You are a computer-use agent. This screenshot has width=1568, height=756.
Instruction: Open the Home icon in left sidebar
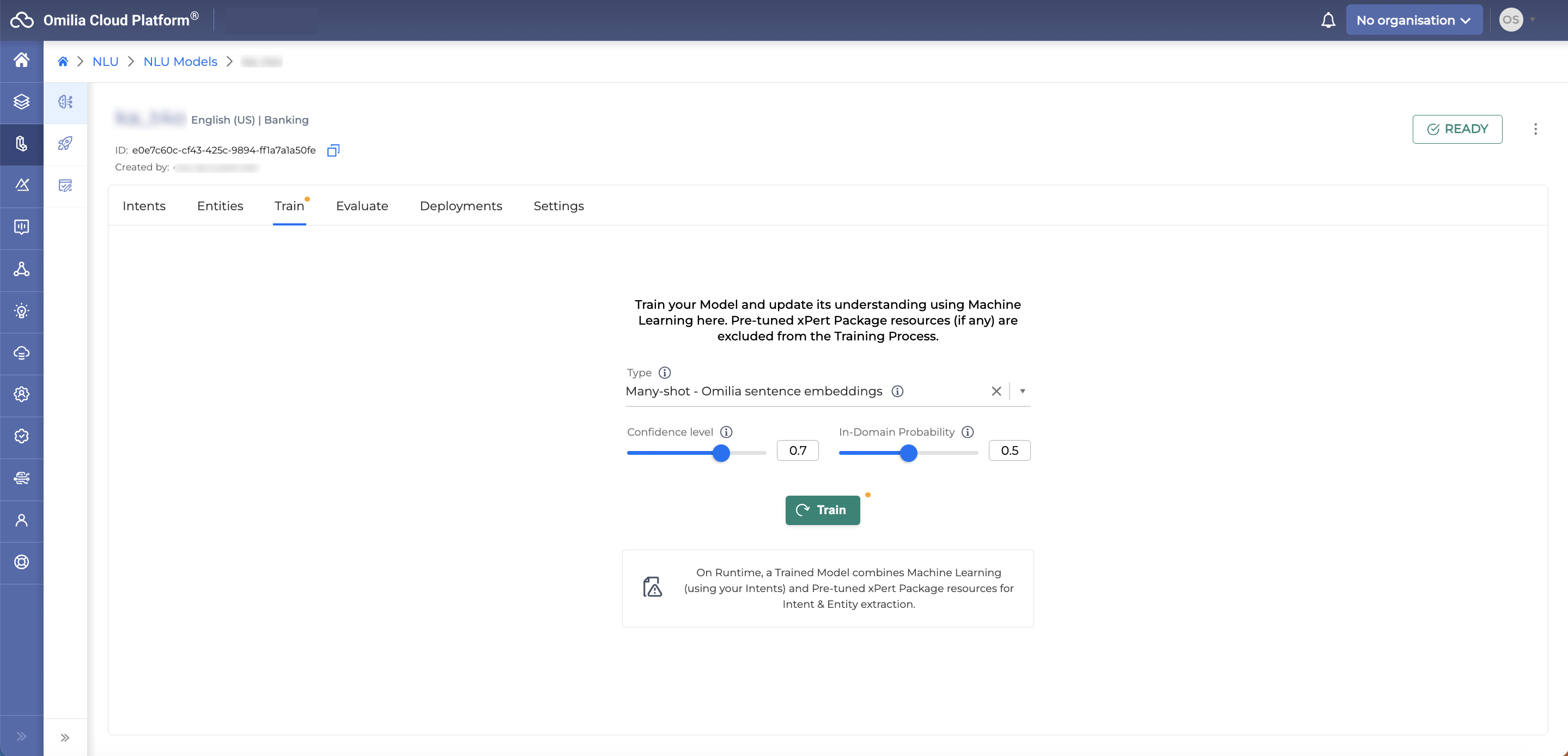pos(22,60)
